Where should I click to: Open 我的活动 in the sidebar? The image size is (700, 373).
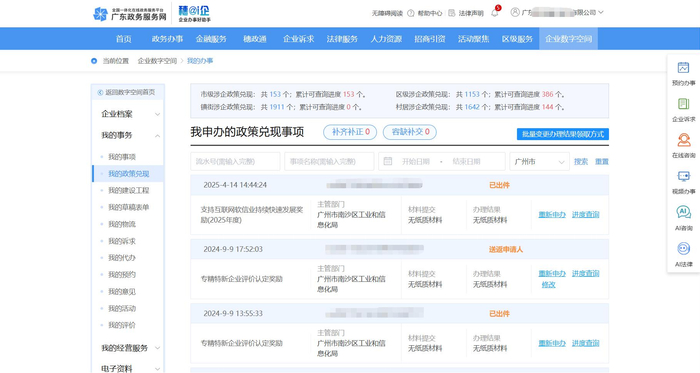click(122, 308)
